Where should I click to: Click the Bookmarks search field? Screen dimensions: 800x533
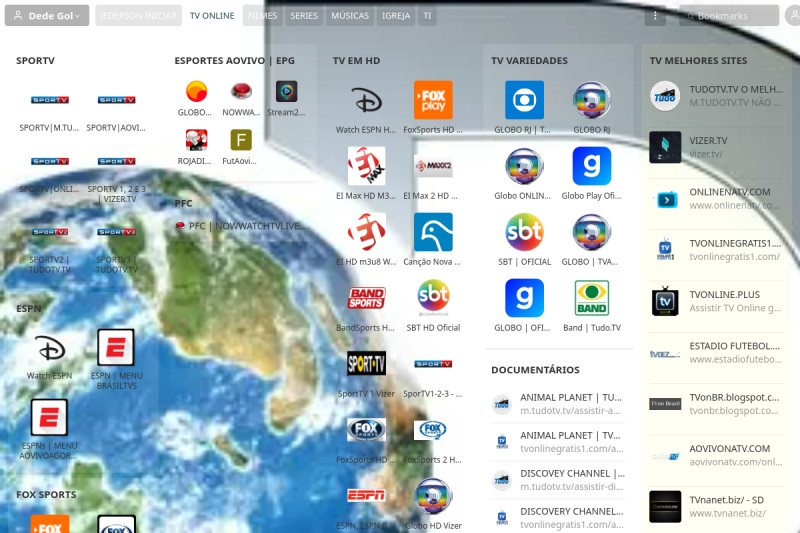coord(729,15)
